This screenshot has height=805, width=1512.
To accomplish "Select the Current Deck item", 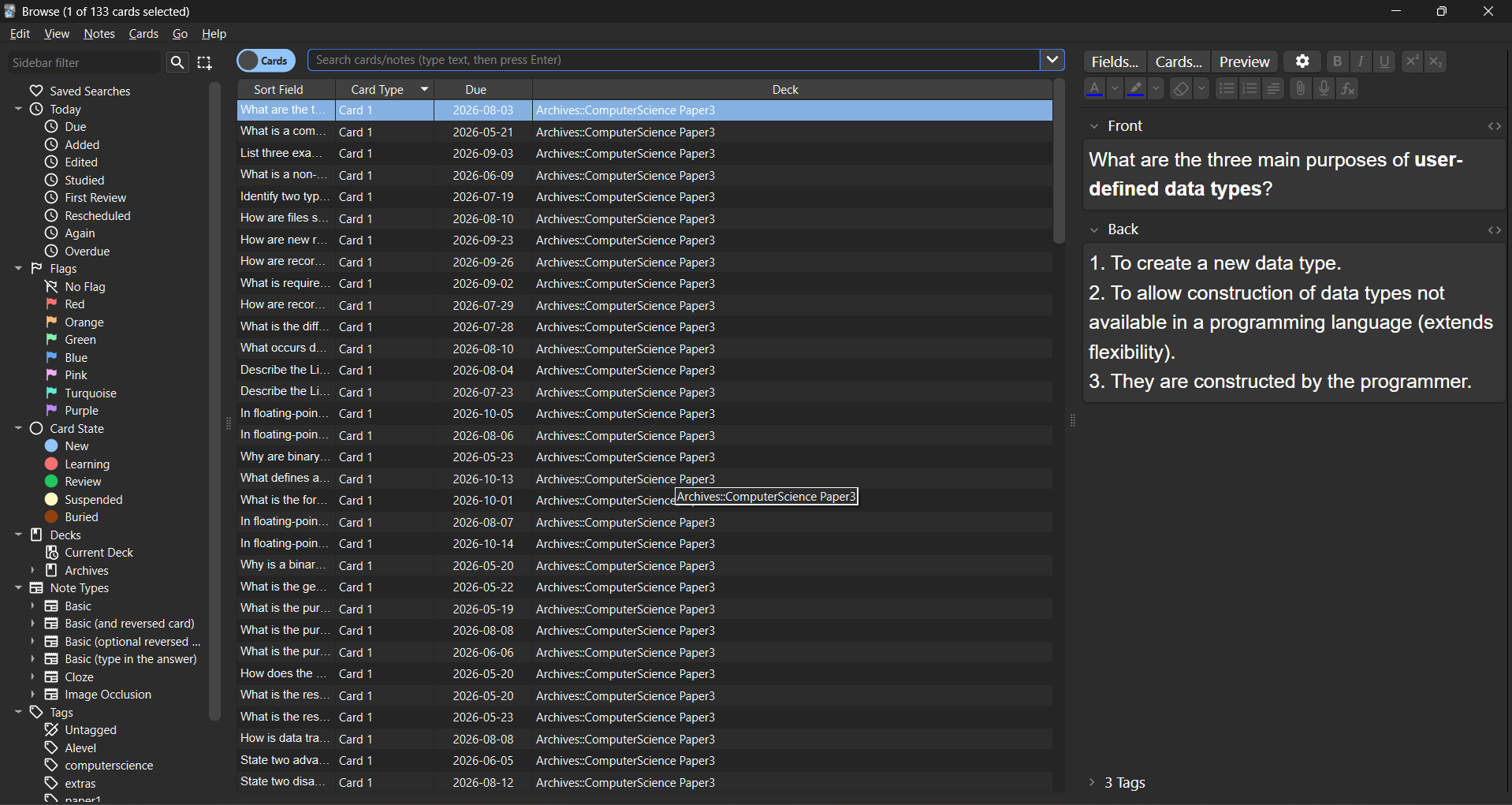I will point(90,553).
